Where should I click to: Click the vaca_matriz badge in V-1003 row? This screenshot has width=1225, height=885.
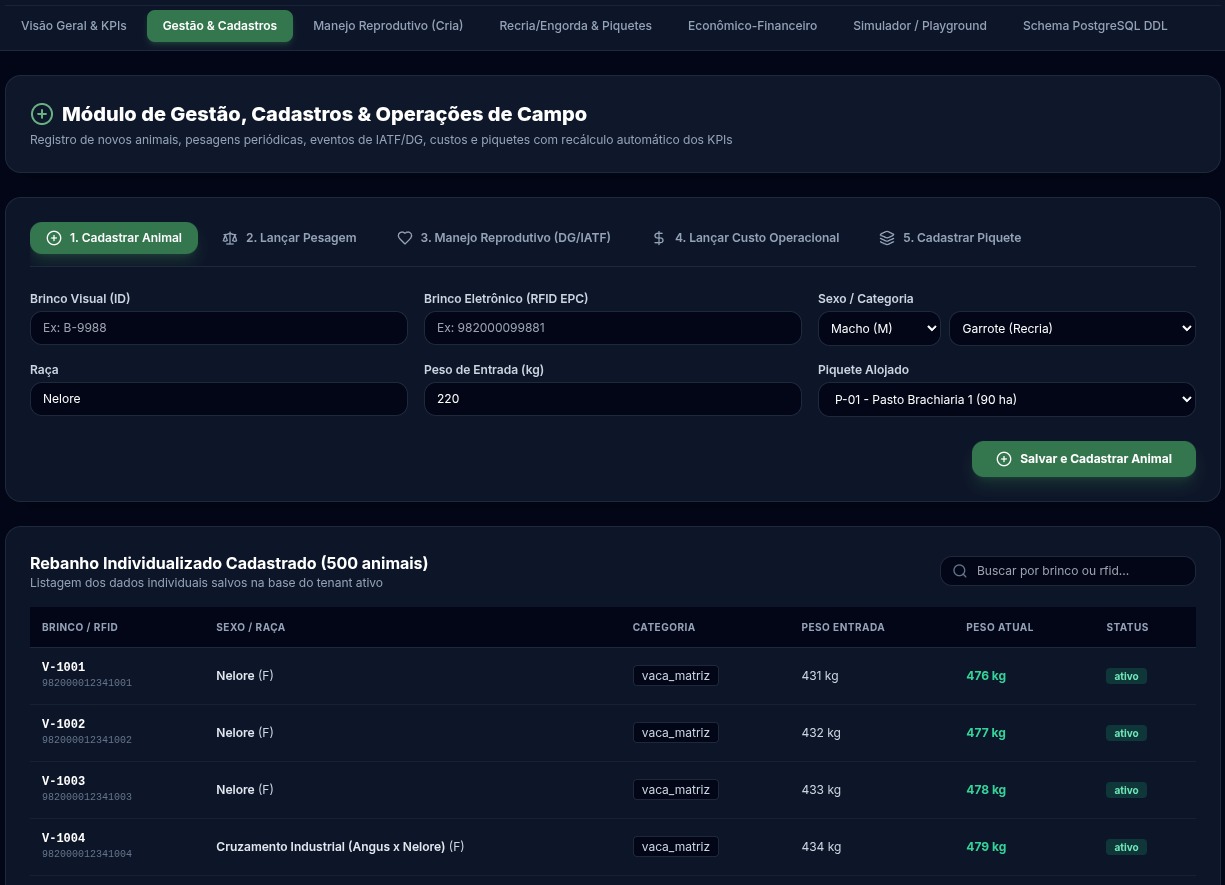coord(676,790)
